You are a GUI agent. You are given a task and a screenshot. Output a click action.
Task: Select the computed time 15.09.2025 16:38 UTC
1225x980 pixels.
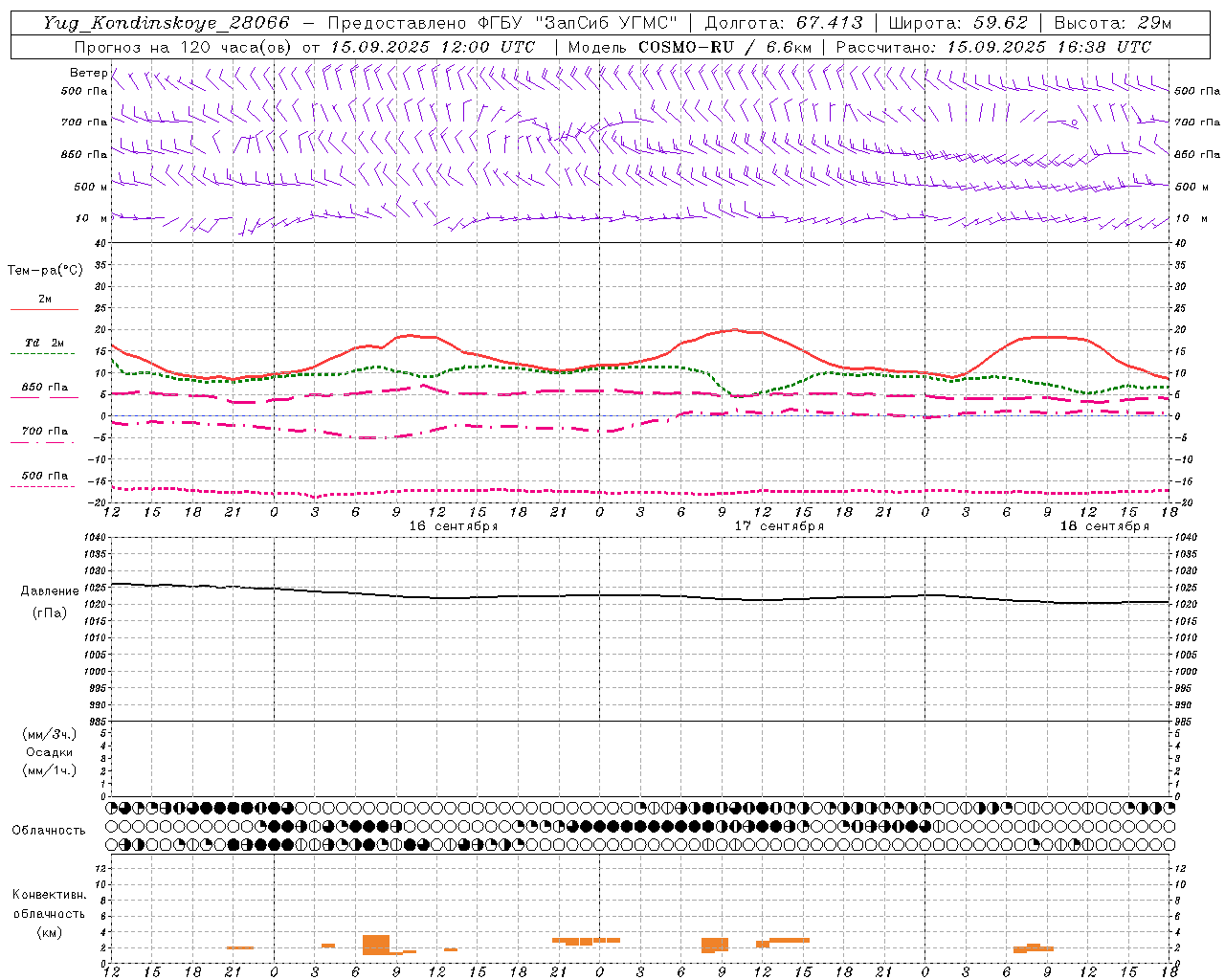click(x=1049, y=47)
